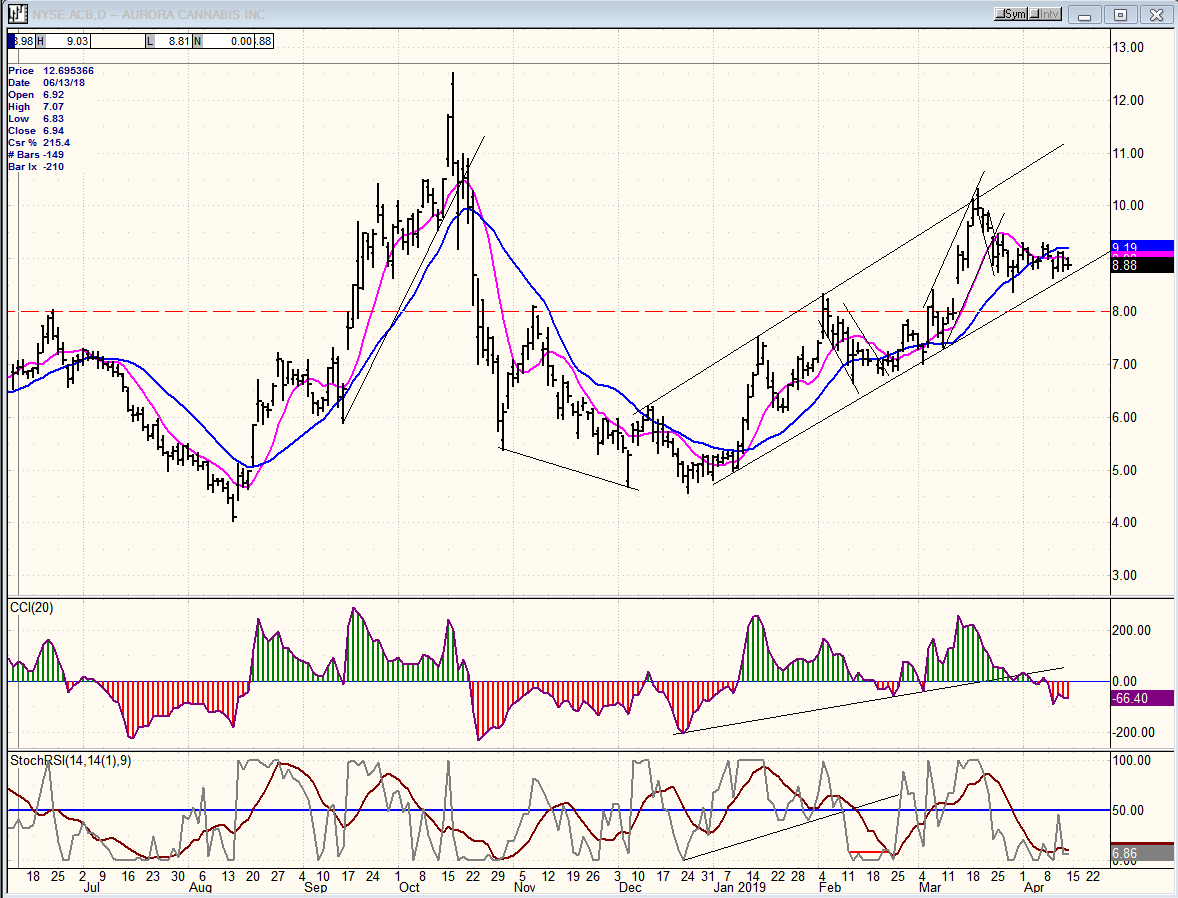Image resolution: width=1178 pixels, height=898 pixels.
Task: Toggle the Intv link checkbox
Action: click(1044, 14)
